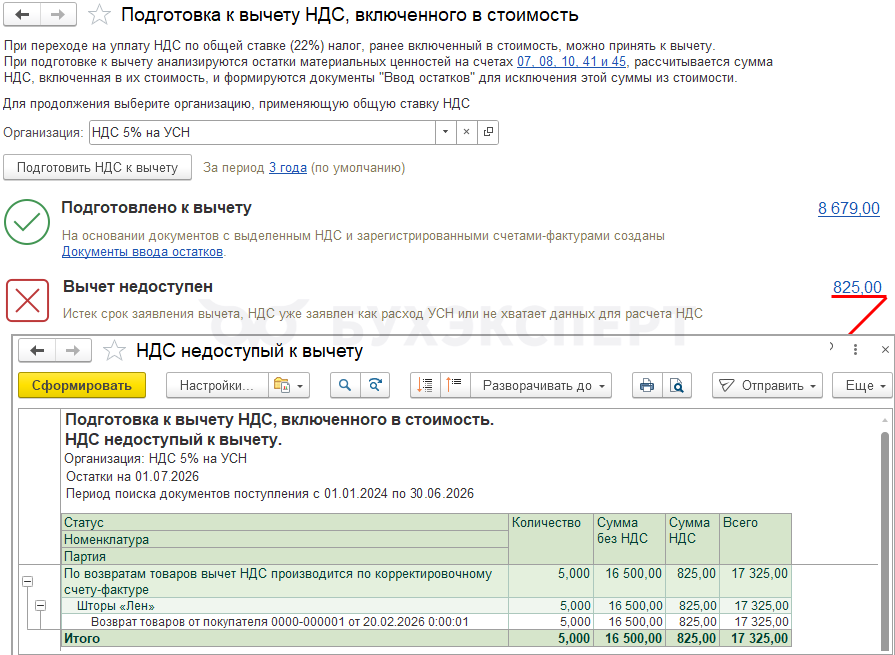The width and height of the screenshot is (895, 655).
Task: Open the 07, 08, 10, 41 и 45 accounts link
Action: [571, 62]
